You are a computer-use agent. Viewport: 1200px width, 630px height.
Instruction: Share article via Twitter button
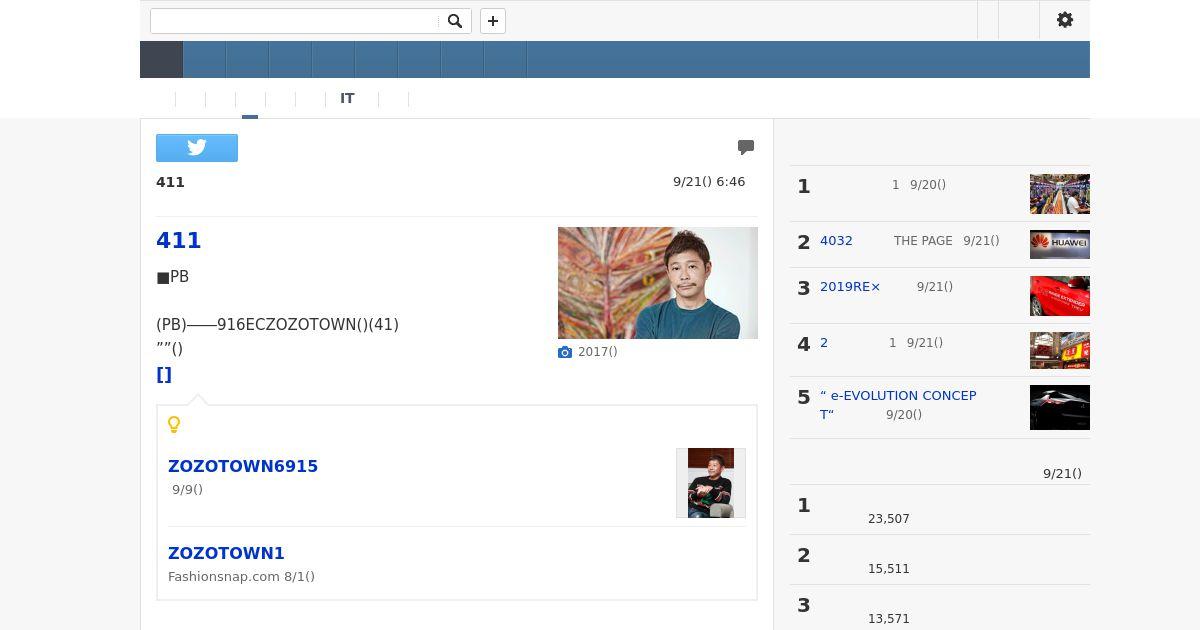pos(197,148)
